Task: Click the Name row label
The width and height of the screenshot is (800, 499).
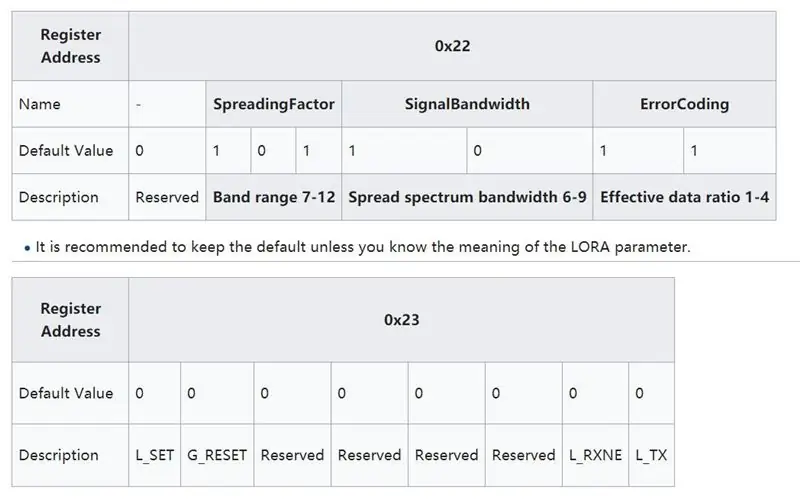Action: 70,104
